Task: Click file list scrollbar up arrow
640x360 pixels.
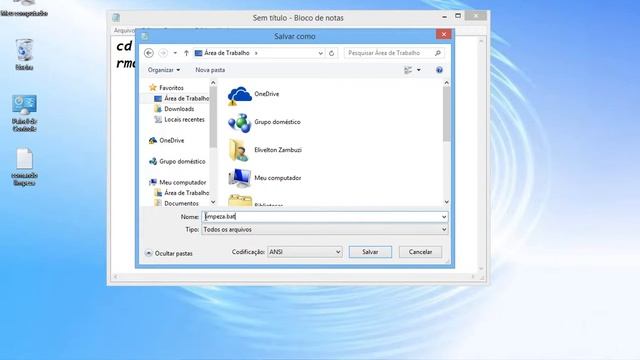Action: tap(447, 83)
